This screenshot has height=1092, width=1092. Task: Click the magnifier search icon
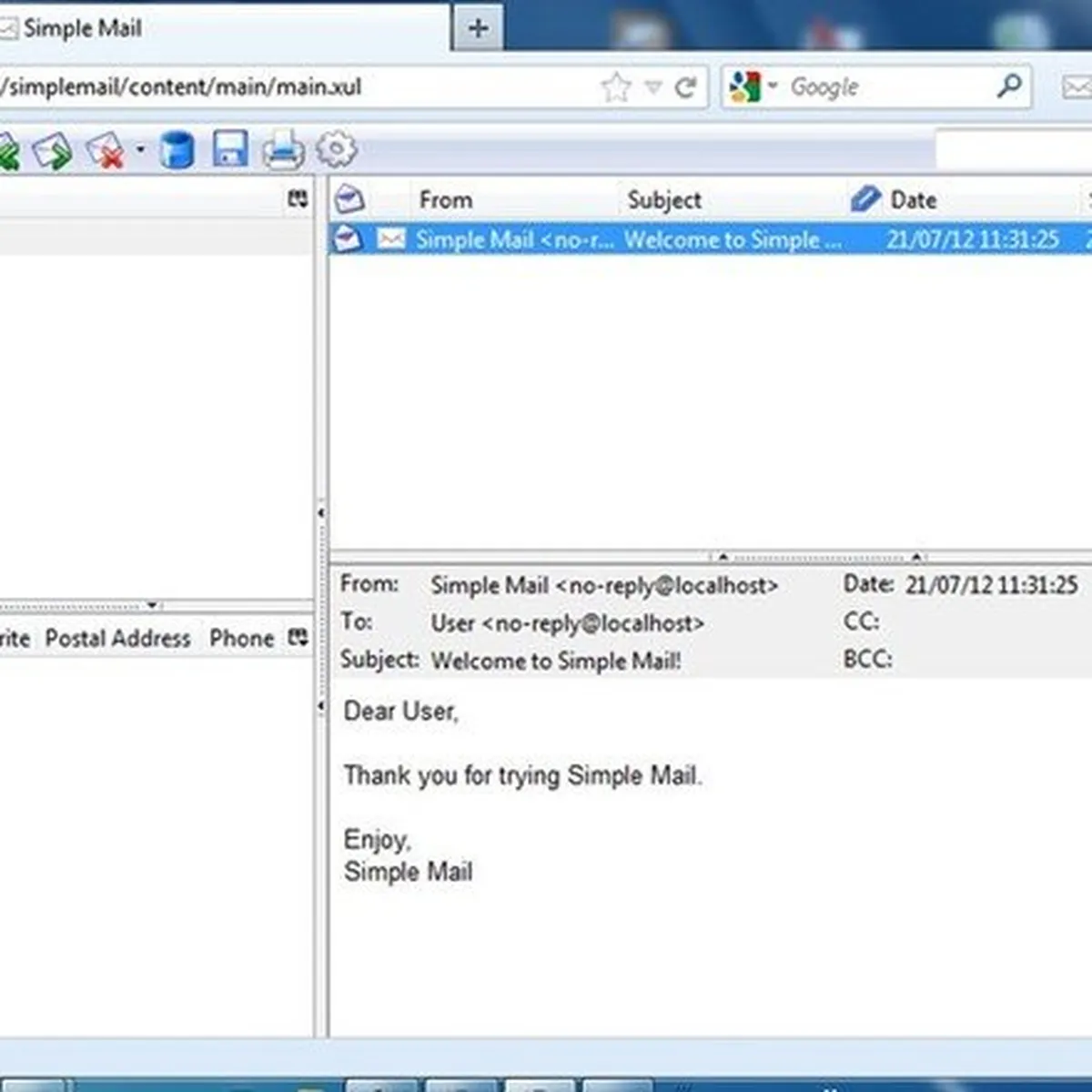click(x=1008, y=86)
